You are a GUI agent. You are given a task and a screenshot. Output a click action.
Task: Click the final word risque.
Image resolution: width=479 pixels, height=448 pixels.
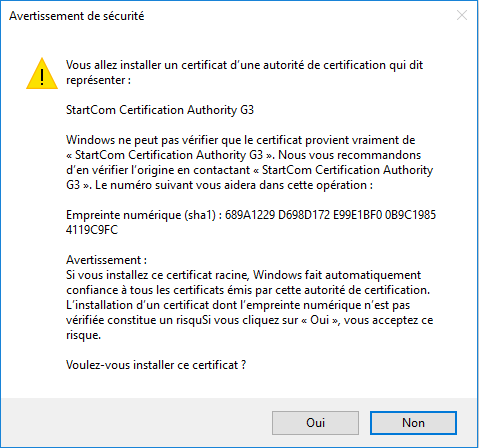(x=83, y=335)
